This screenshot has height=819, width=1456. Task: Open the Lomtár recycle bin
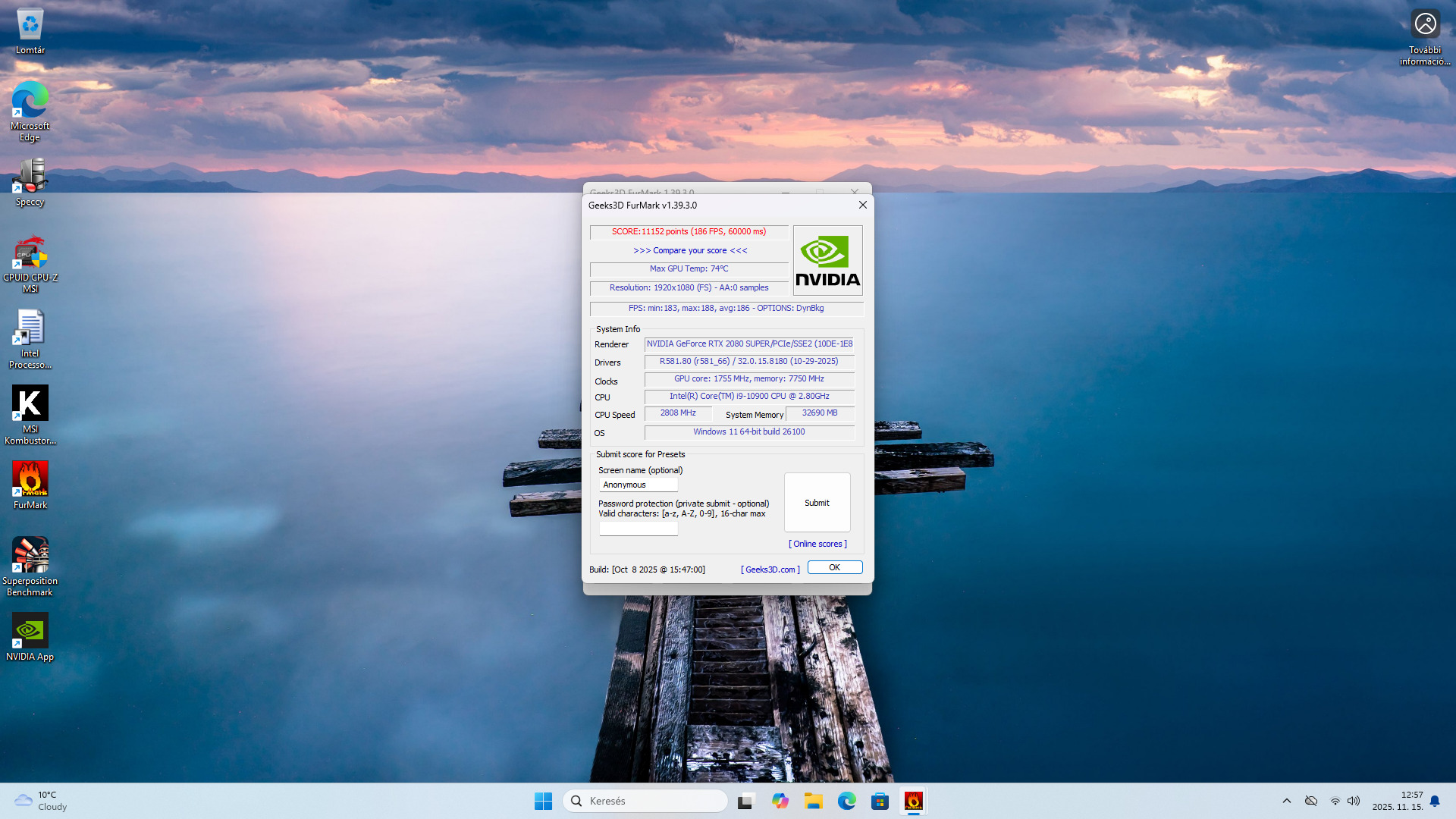pos(30,23)
